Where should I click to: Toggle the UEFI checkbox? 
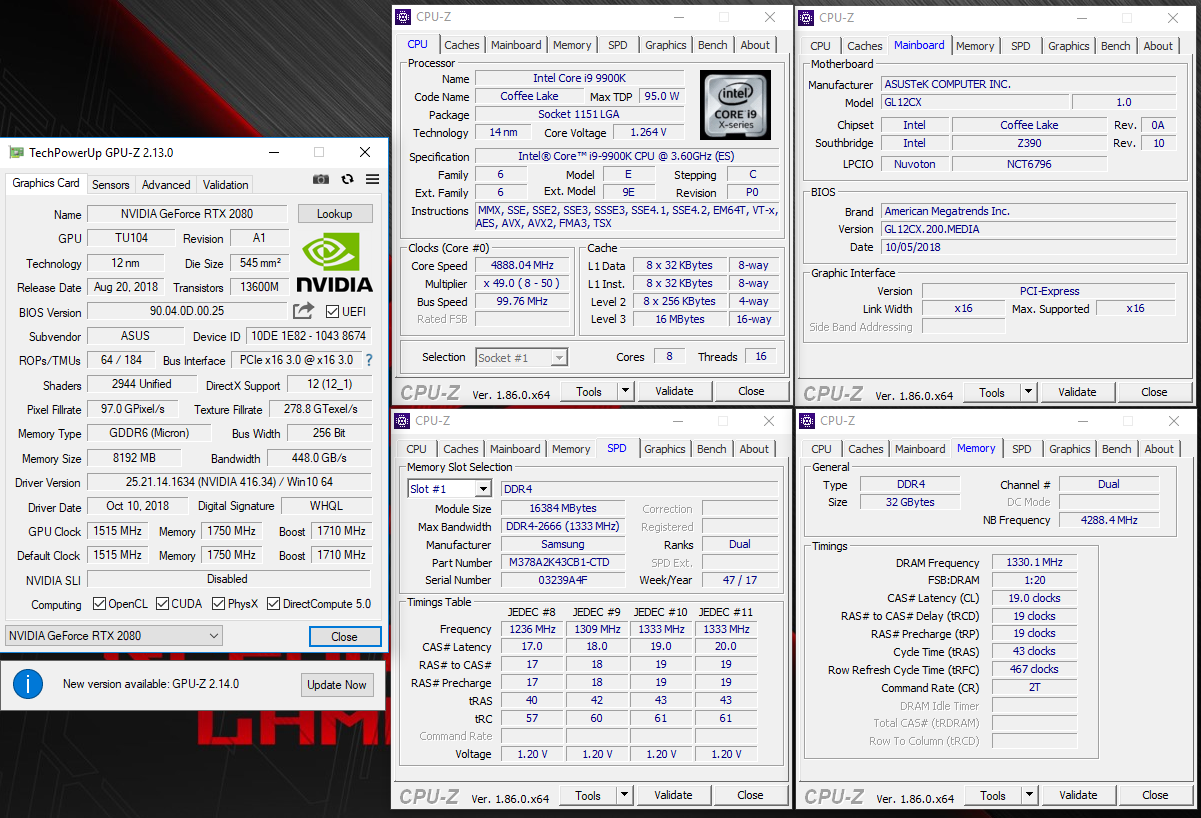pos(332,312)
